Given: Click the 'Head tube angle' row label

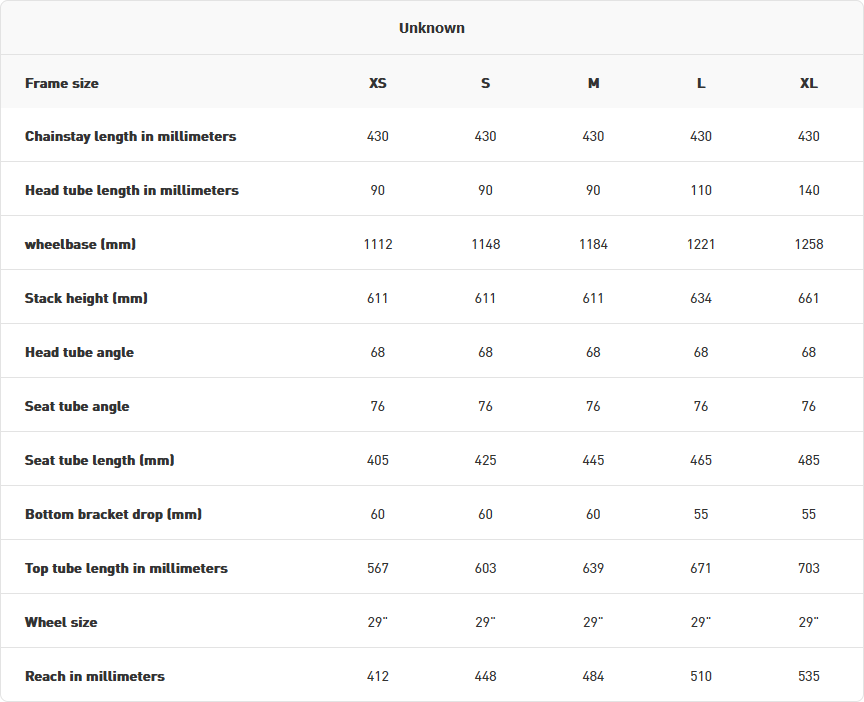Looking at the screenshot, I should 79,352.
